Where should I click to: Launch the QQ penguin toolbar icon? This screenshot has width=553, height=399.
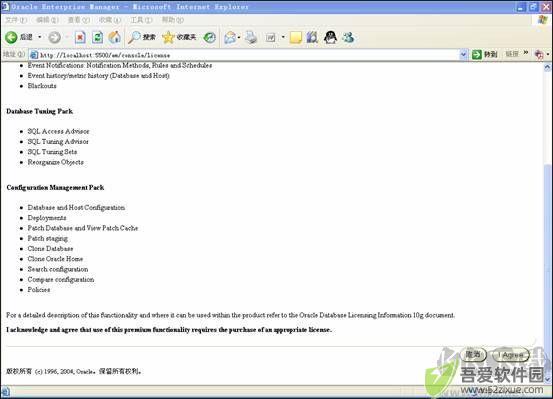click(x=330, y=37)
